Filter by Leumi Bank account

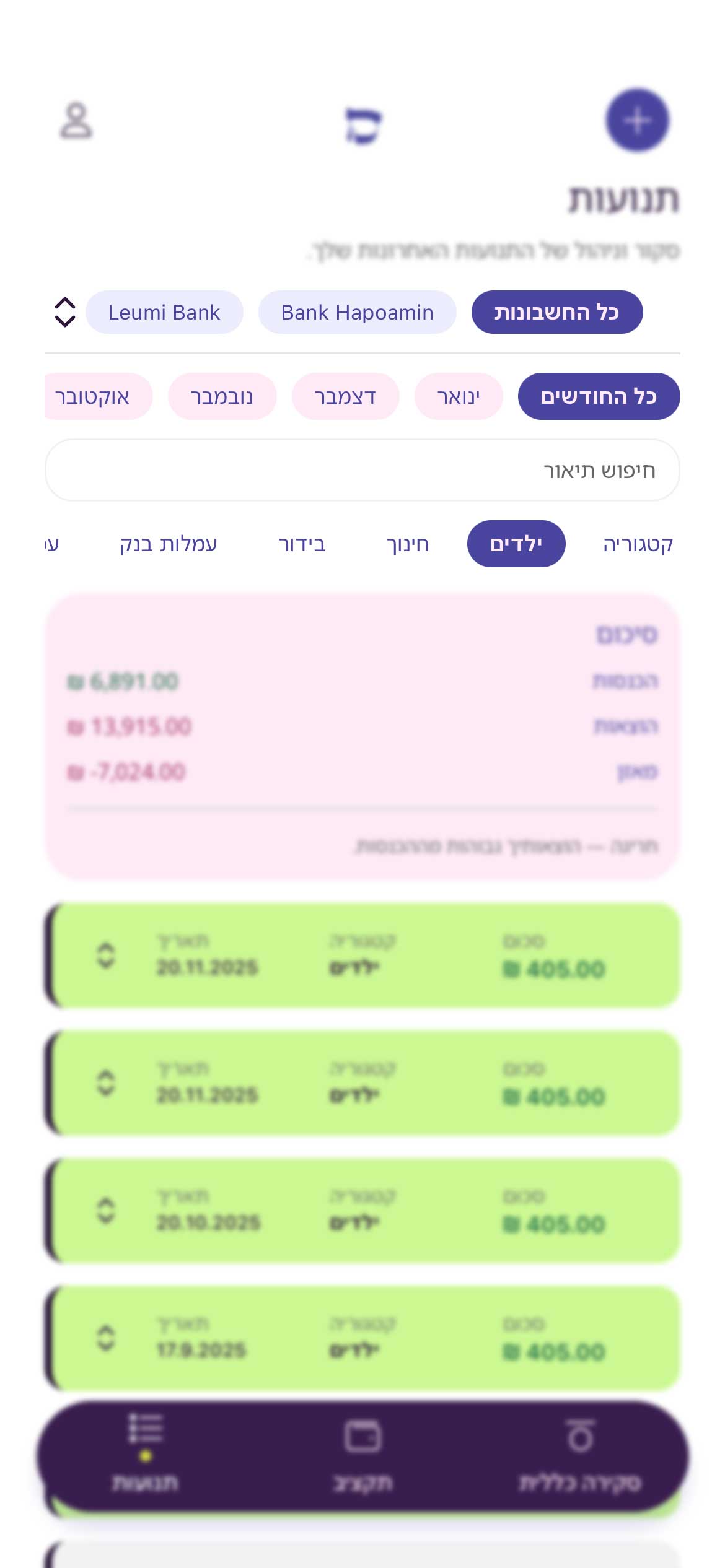point(164,312)
